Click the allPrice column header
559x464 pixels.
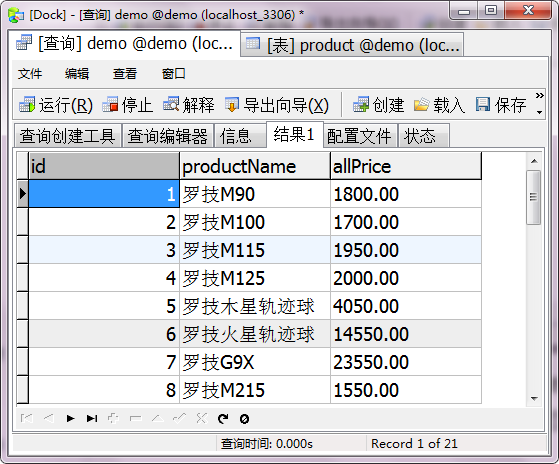tap(406, 166)
